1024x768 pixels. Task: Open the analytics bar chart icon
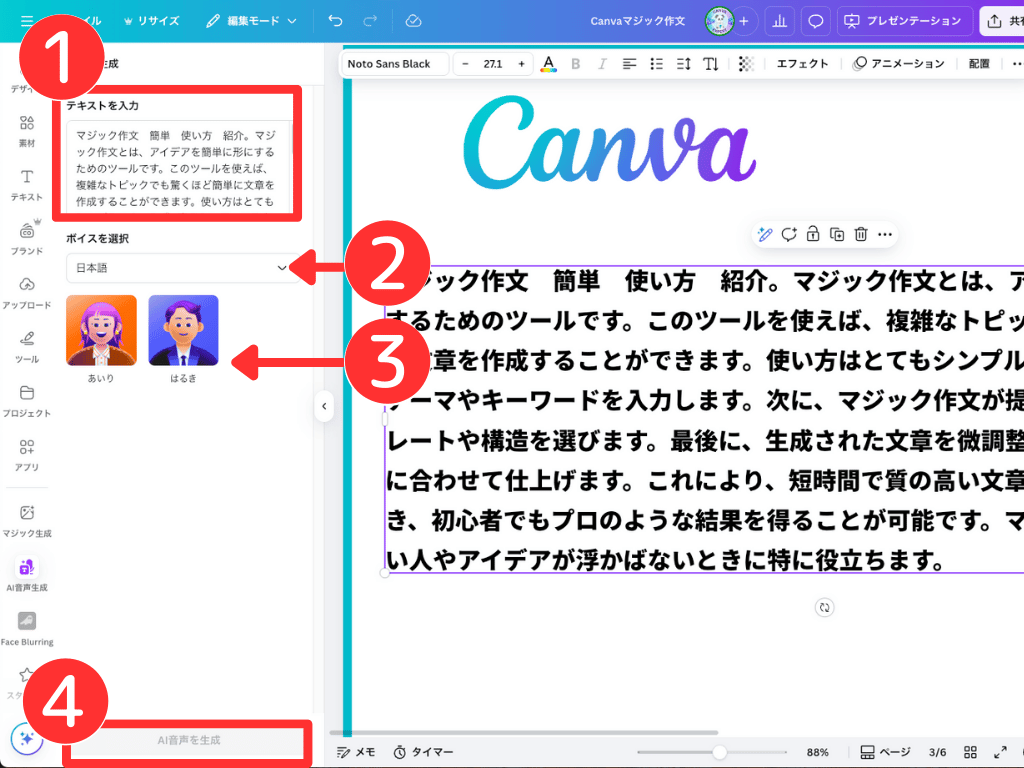(x=780, y=21)
